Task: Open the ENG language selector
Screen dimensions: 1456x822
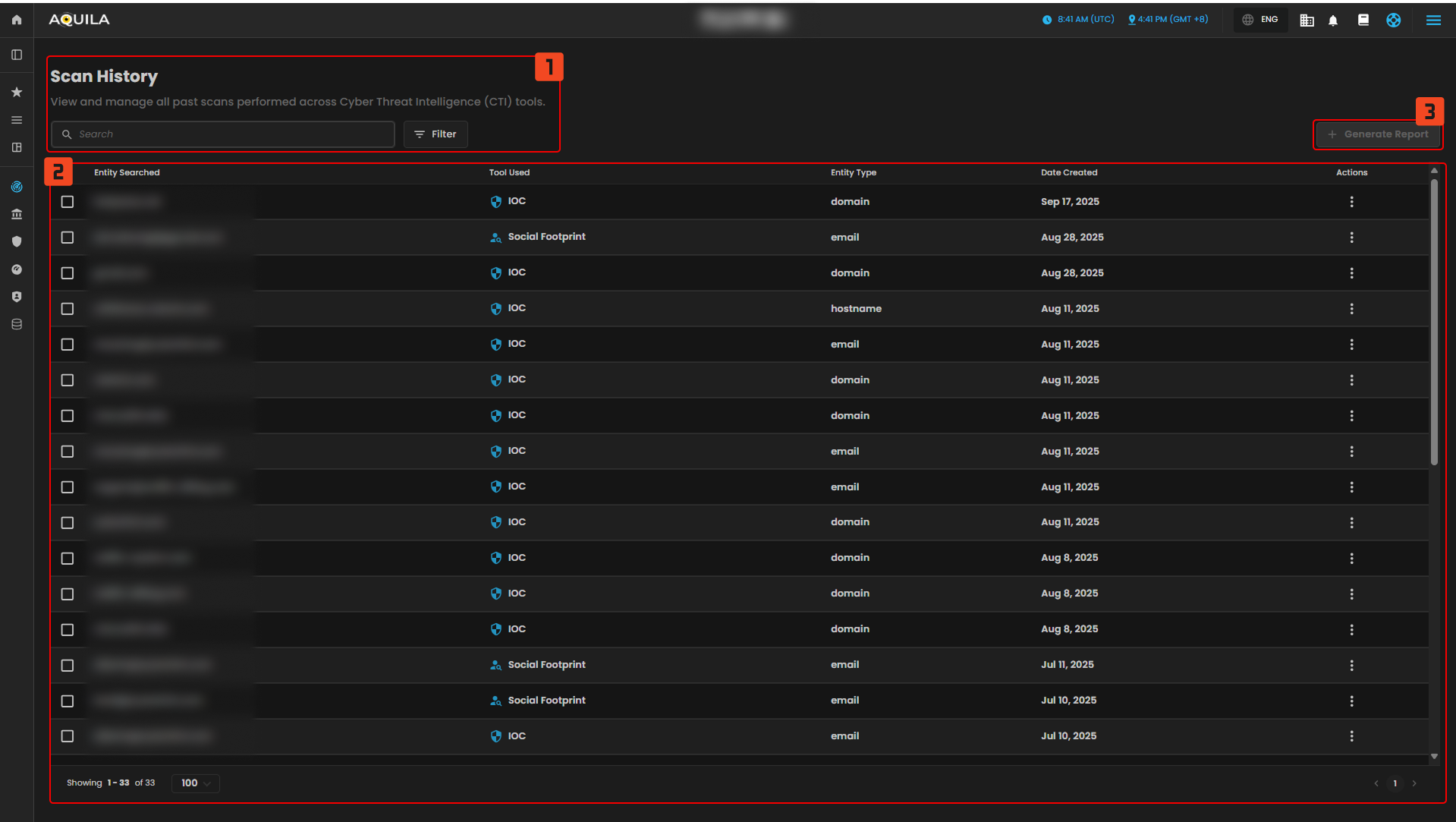Action: (1261, 20)
